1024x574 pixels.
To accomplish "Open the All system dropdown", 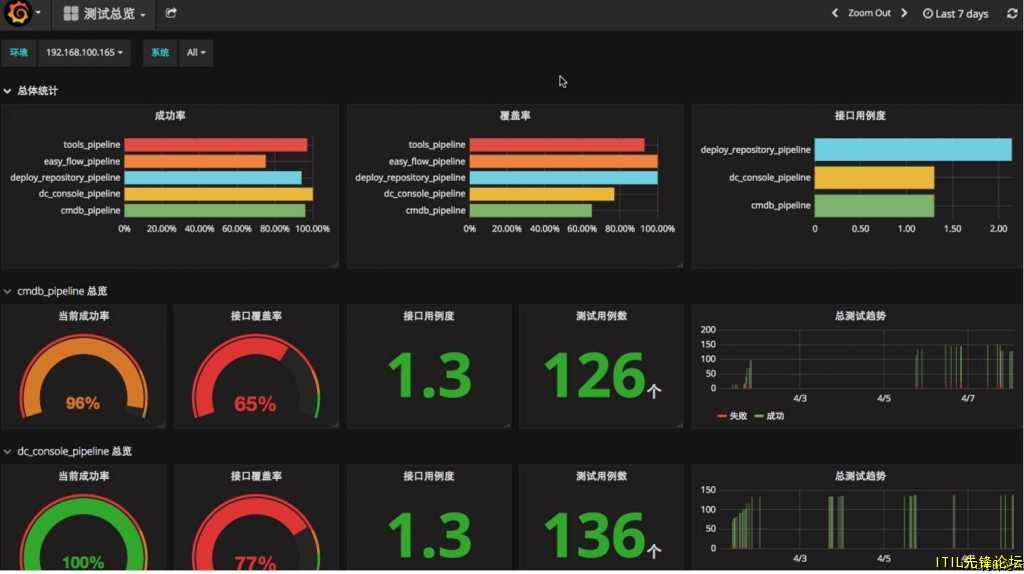I will point(196,52).
